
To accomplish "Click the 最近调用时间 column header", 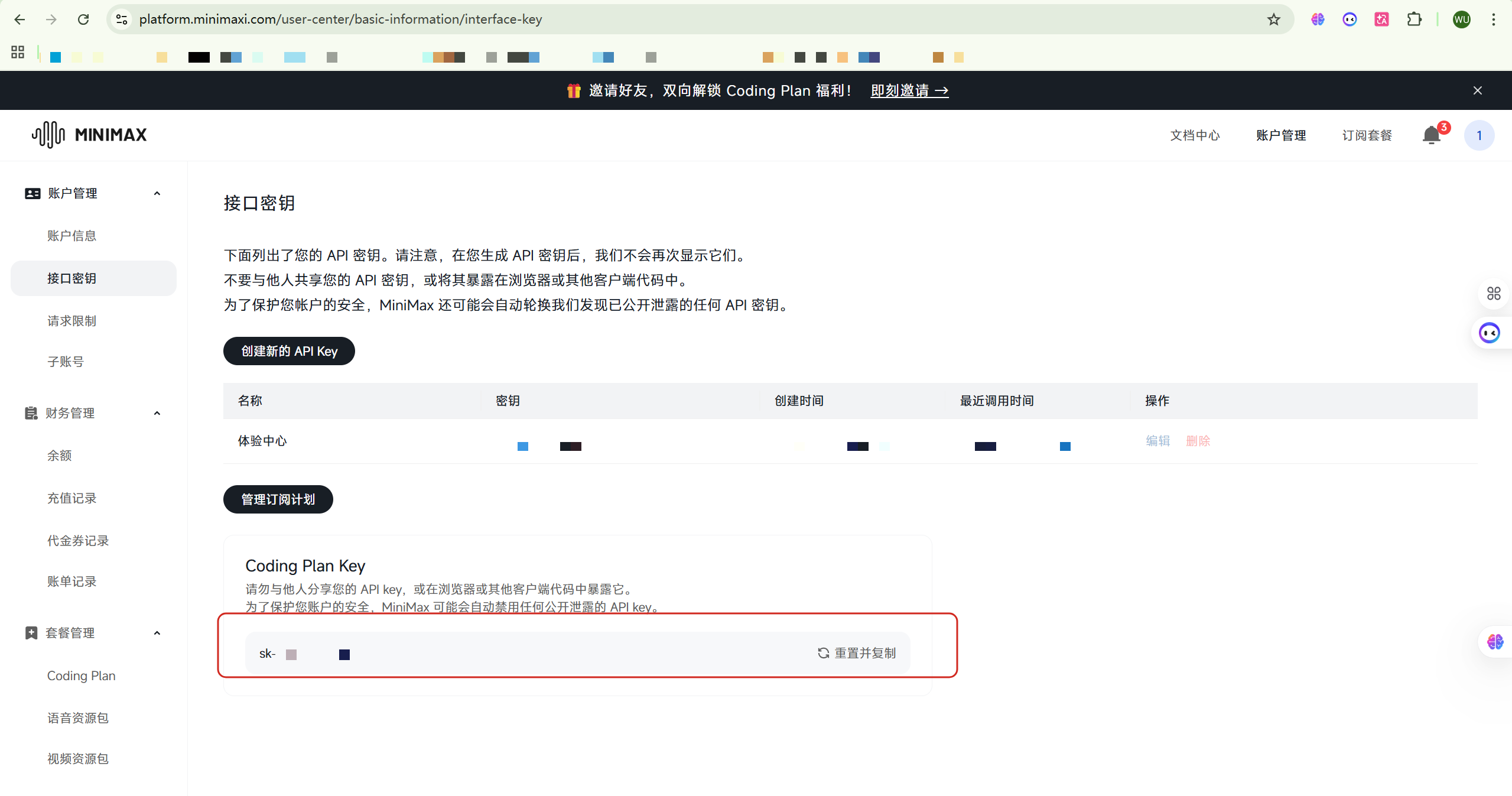I will point(997,401).
